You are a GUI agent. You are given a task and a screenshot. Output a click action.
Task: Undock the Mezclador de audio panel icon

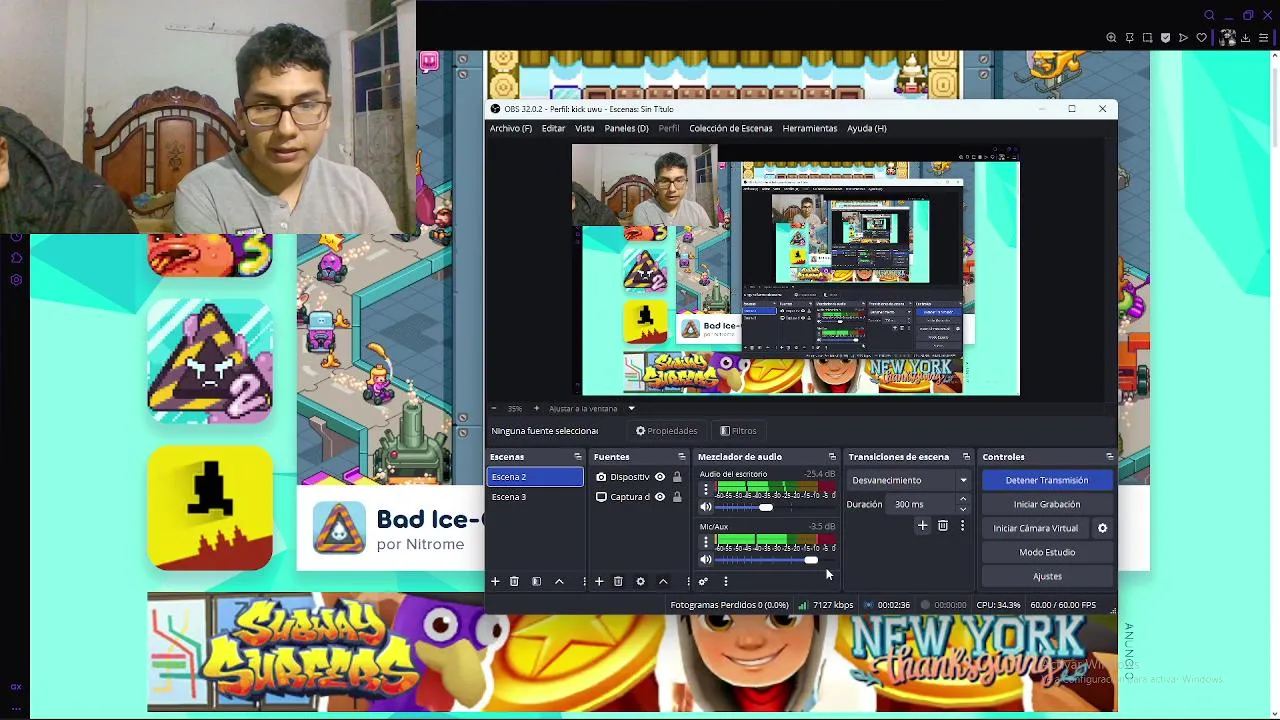point(831,457)
